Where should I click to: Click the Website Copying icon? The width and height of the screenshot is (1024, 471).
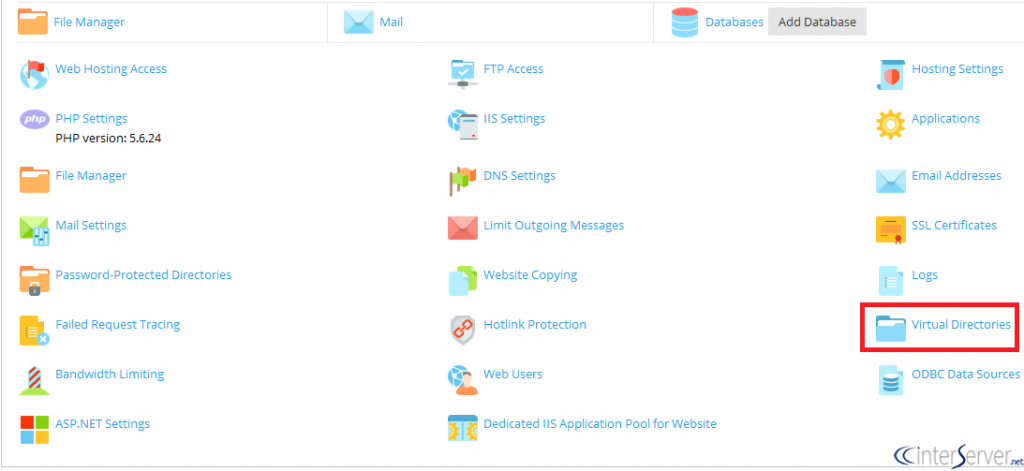tap(463, 280)
